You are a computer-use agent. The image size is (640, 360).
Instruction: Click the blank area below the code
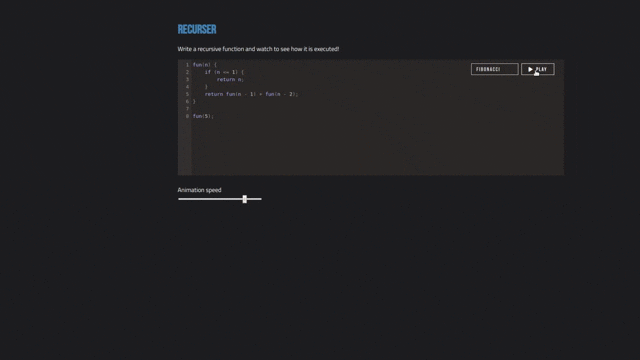click(x=378, y=147)
